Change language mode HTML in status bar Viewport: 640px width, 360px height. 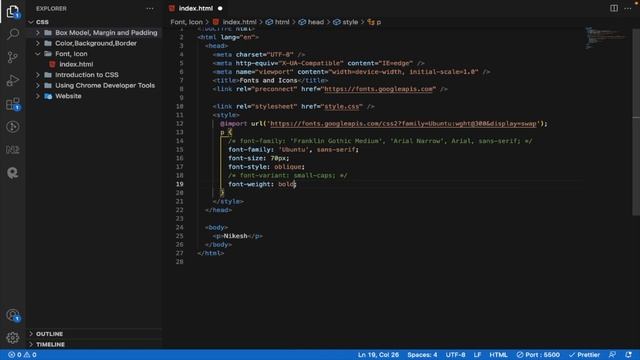coord(498,355)
